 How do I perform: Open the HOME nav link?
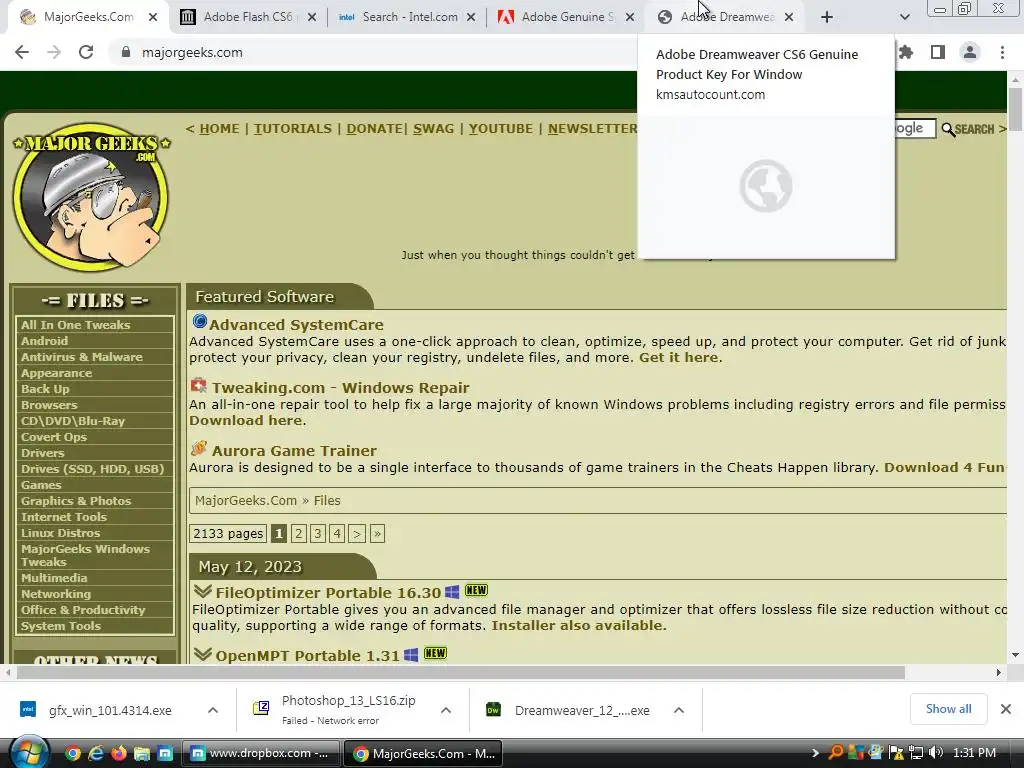(x=219, y=129)
